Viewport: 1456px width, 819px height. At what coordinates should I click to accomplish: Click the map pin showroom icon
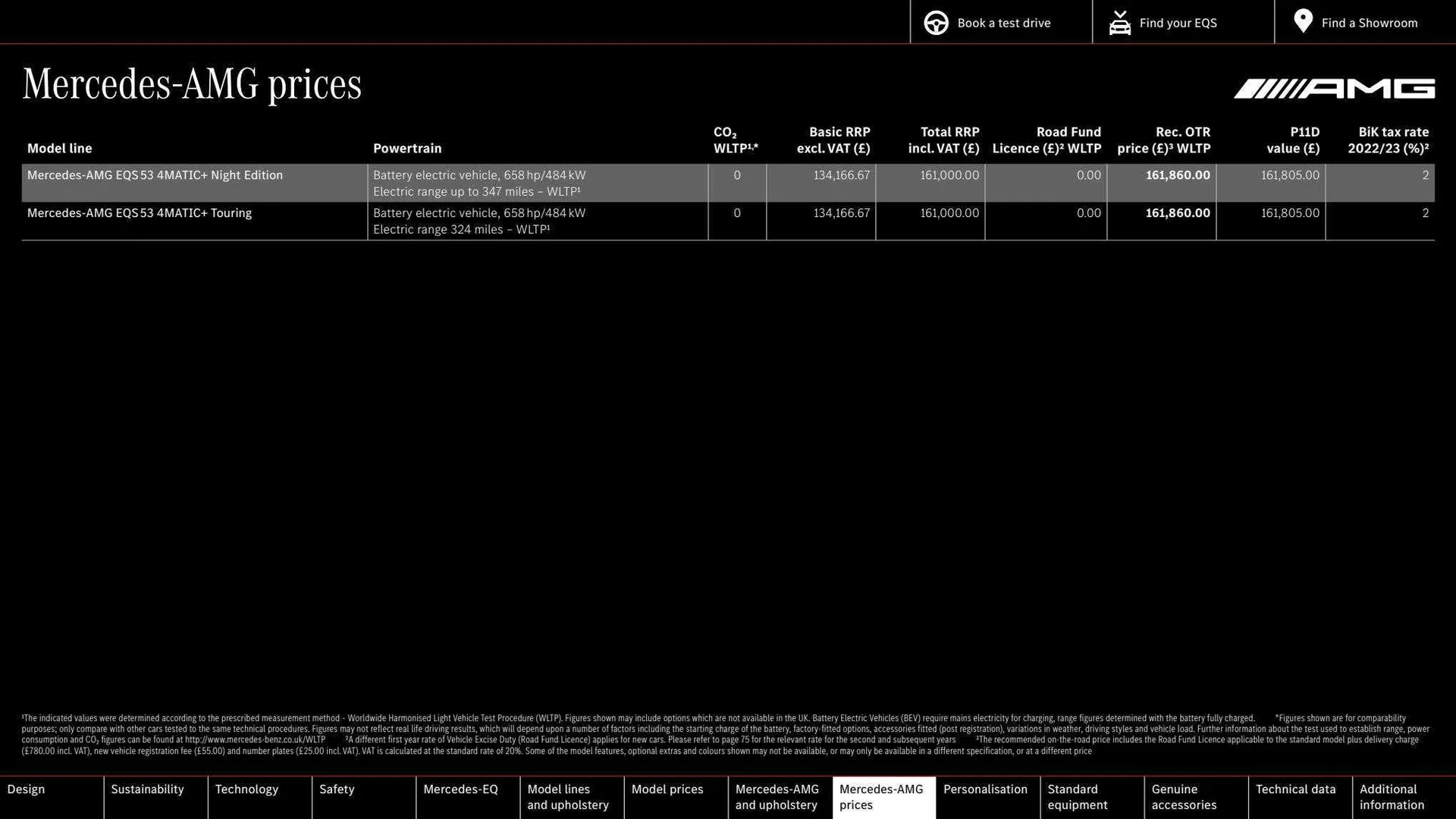click(x=1303, y=21)
